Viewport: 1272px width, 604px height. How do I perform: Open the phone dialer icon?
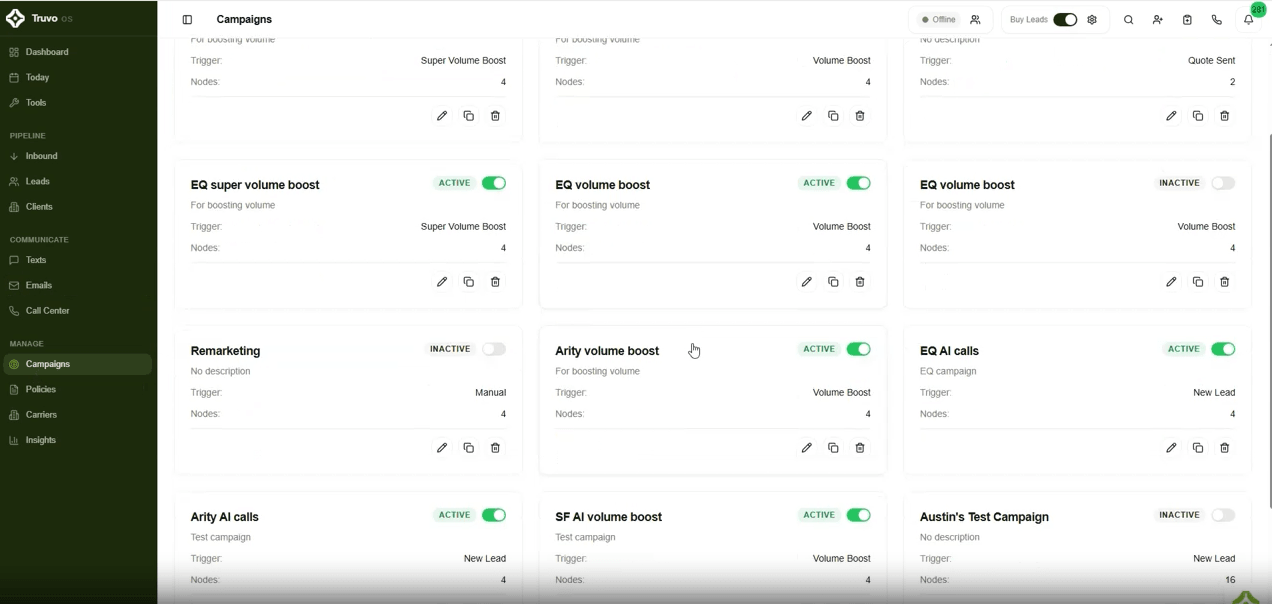point(1217,20)
